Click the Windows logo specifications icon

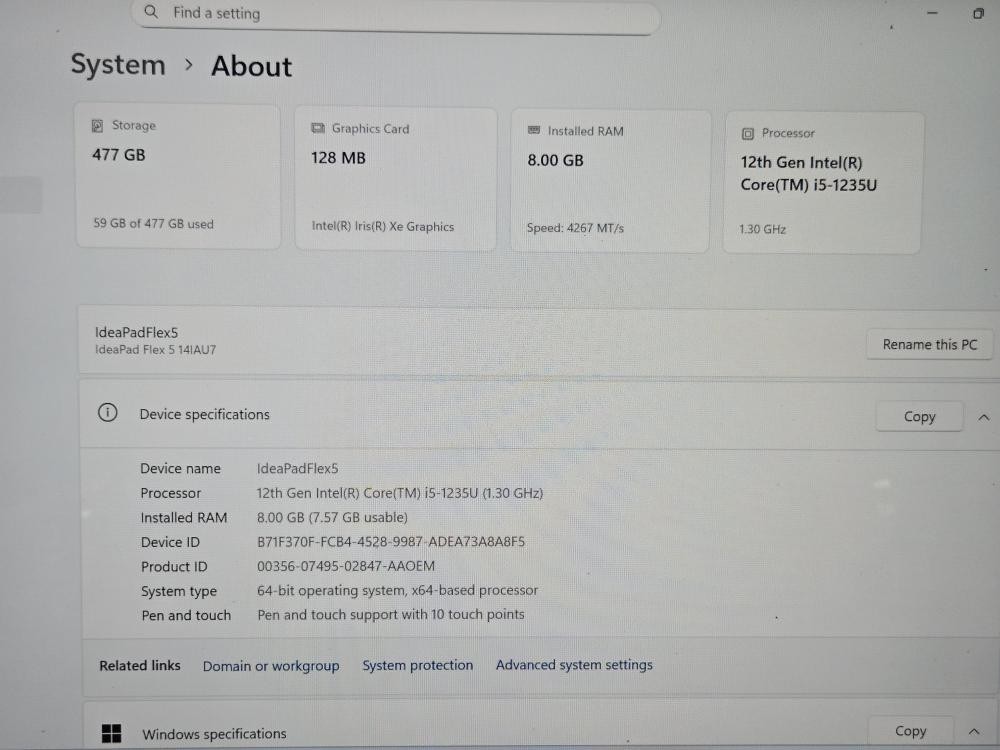(111, 733)
